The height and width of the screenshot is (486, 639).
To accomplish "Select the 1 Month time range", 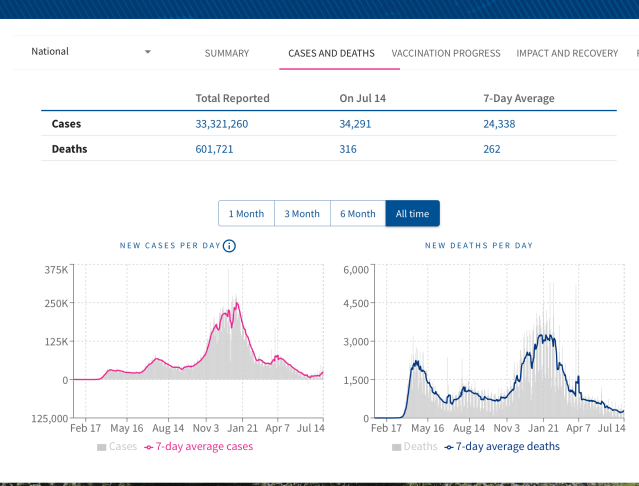I will tap(246, 214).
